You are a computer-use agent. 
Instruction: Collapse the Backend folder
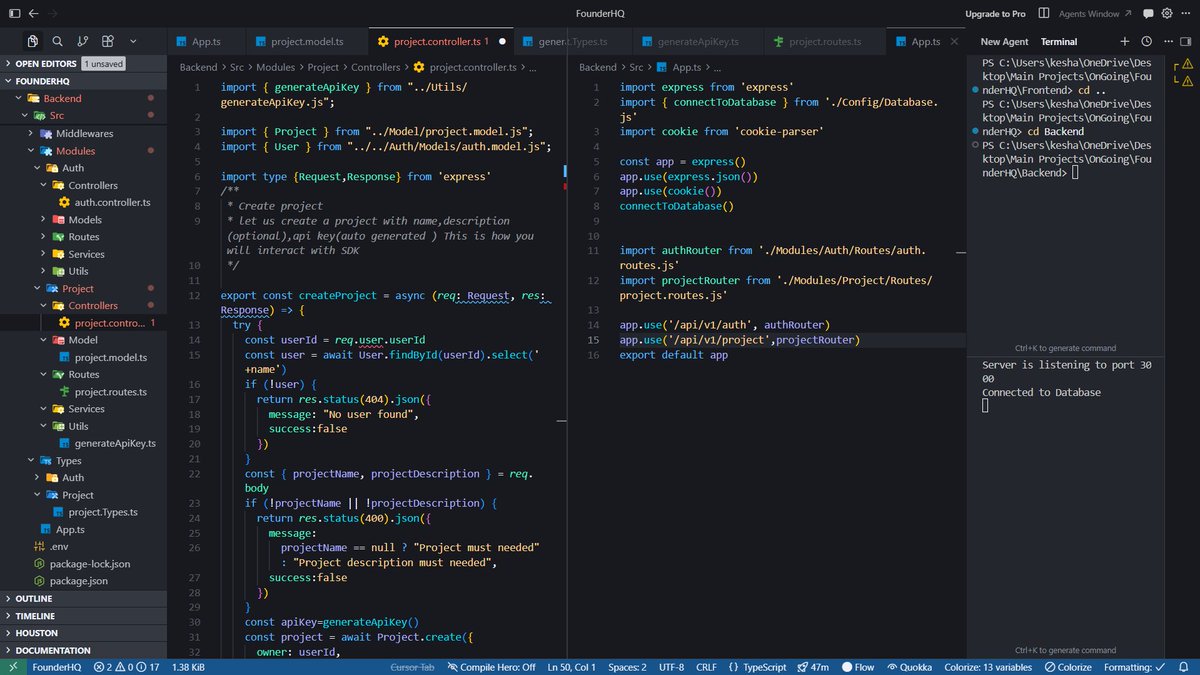[x=83, y=98]
